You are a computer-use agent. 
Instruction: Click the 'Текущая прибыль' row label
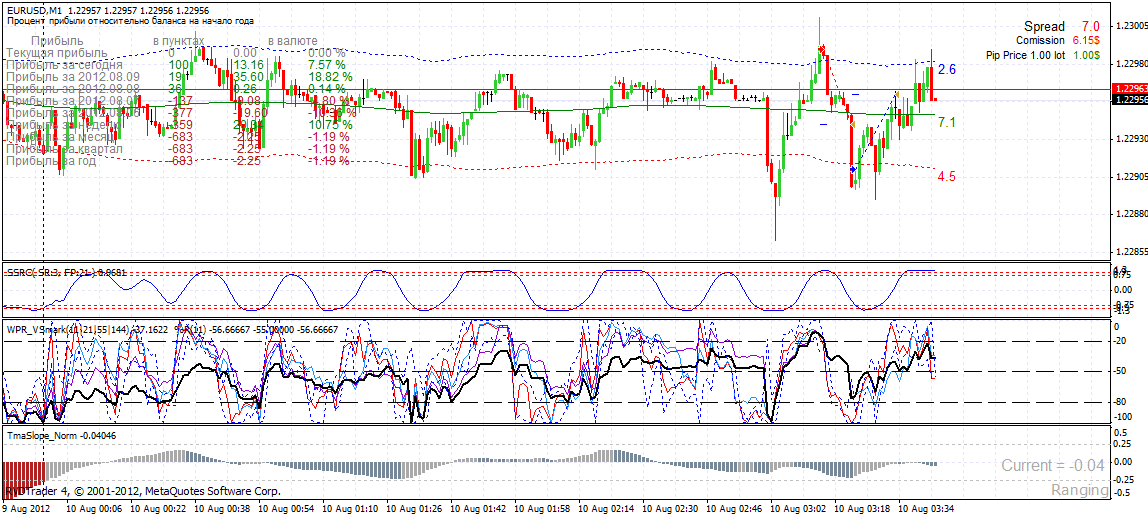tap(56, 53)
